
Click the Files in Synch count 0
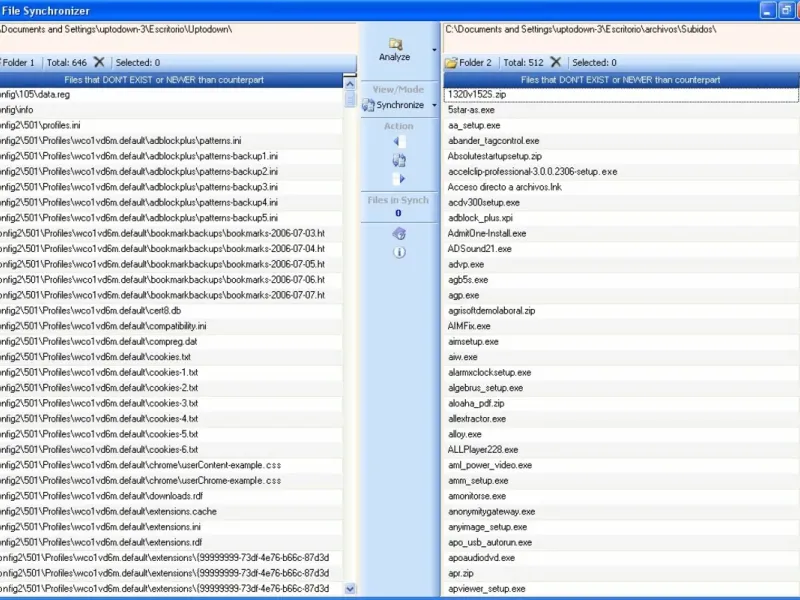(x=398, y=213)
